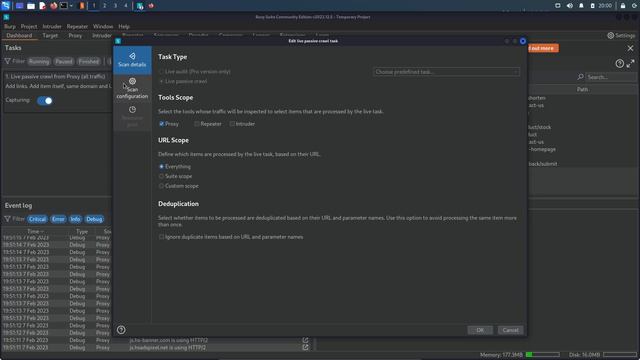Toggle the Debug event log filter
Screen dimensions: 640x360
(x=94, y=219)
